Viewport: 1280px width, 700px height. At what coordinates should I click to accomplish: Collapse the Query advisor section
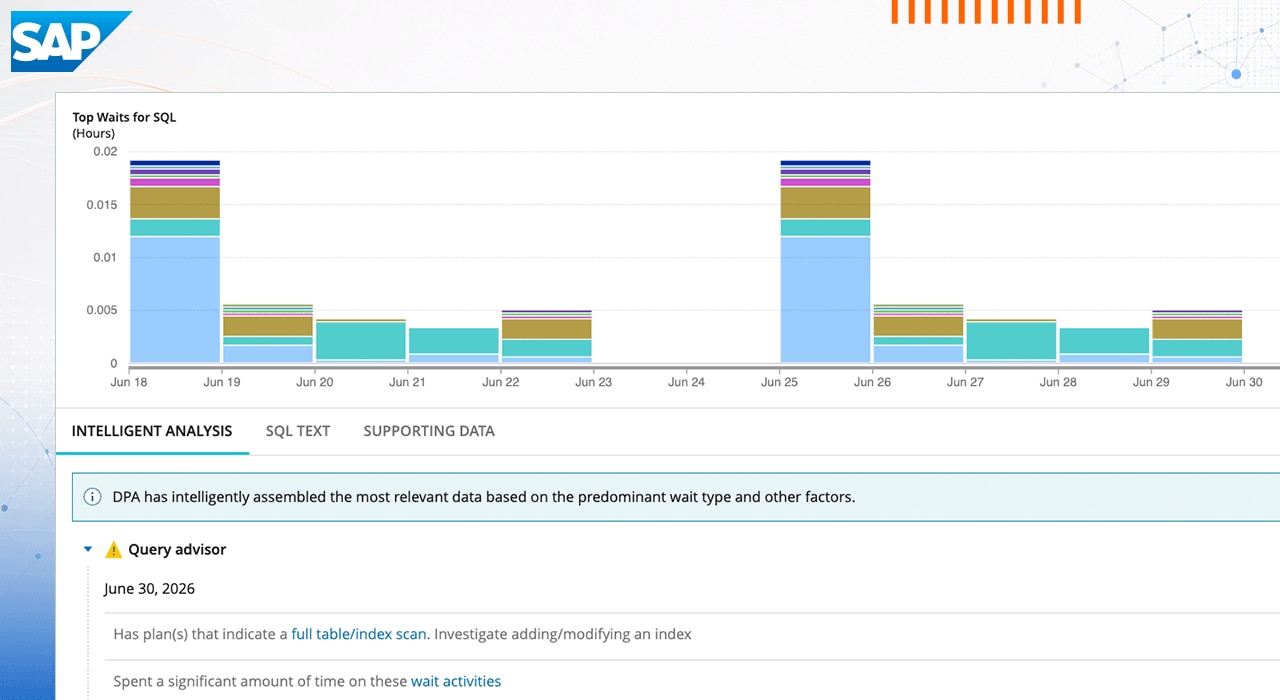[88, 549]
